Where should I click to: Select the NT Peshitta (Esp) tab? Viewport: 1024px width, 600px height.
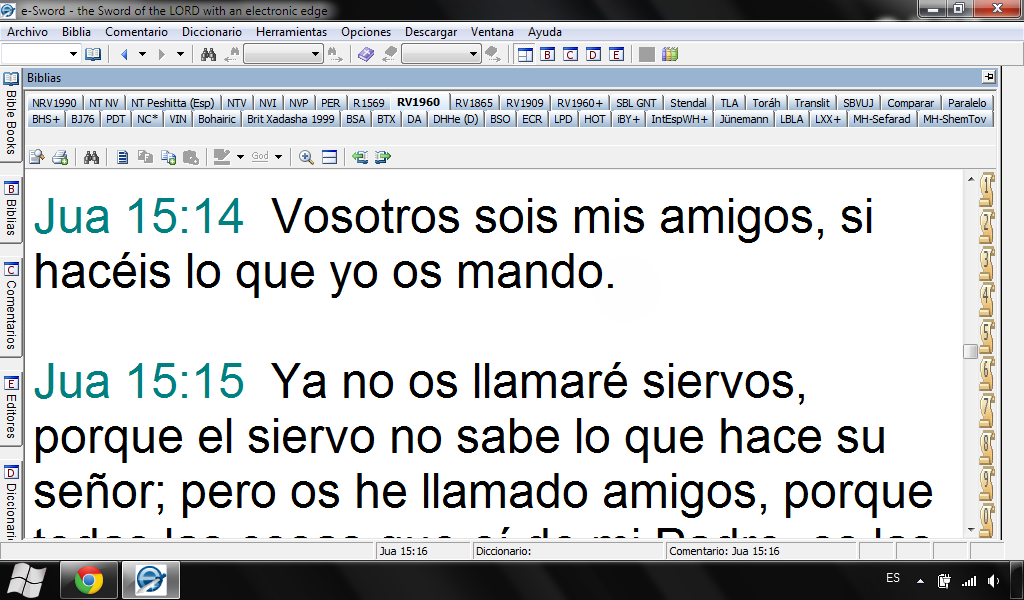pyautogui.click(x=172, y=103)
